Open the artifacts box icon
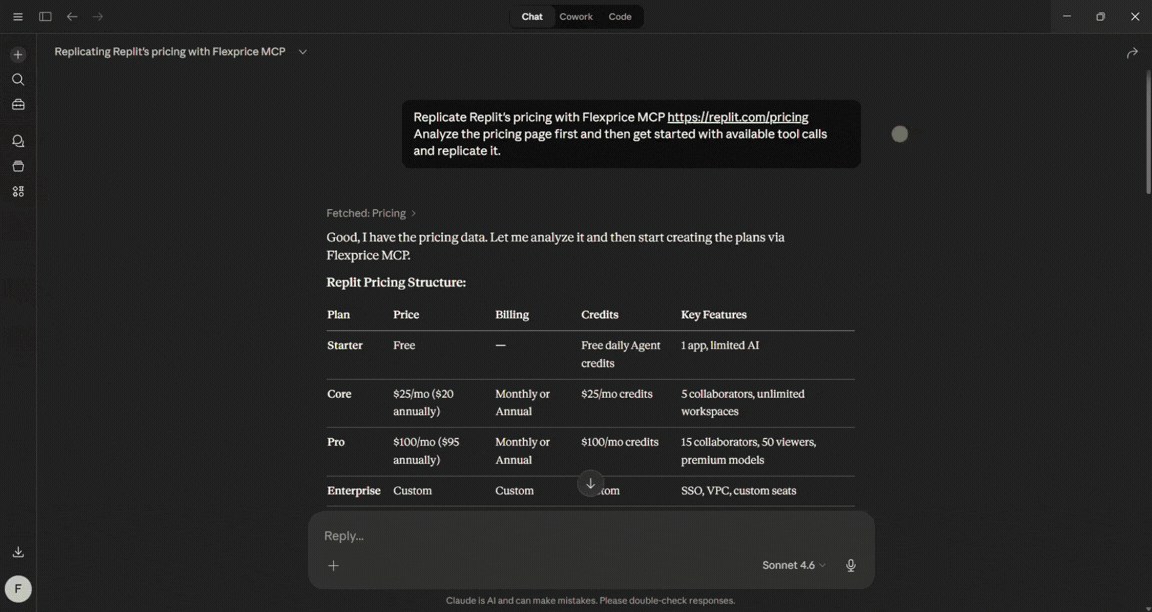This screenshot has height=612, width=1152. click(x=18, y=166)
